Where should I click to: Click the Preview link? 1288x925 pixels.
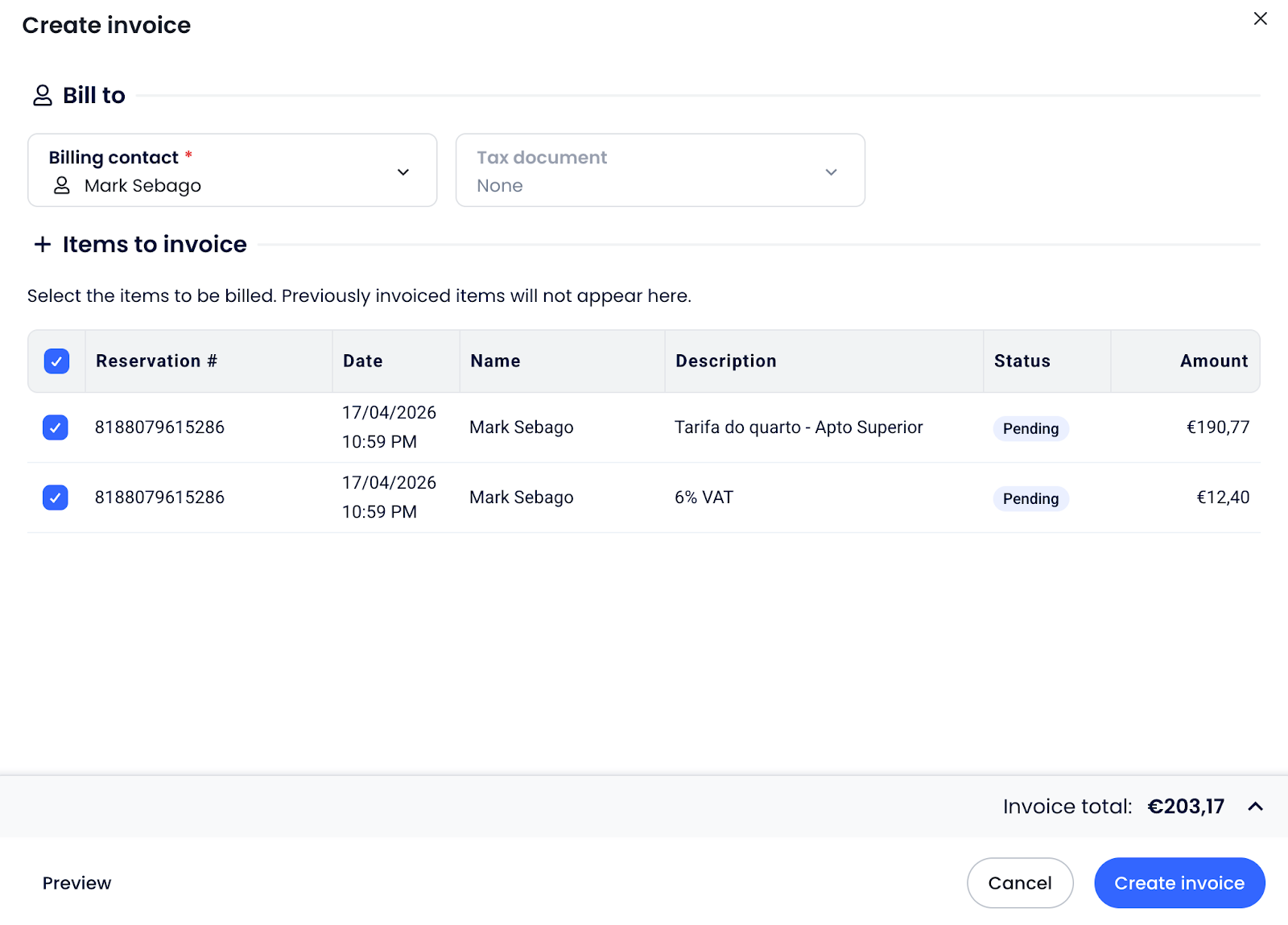tap(77, 883)
